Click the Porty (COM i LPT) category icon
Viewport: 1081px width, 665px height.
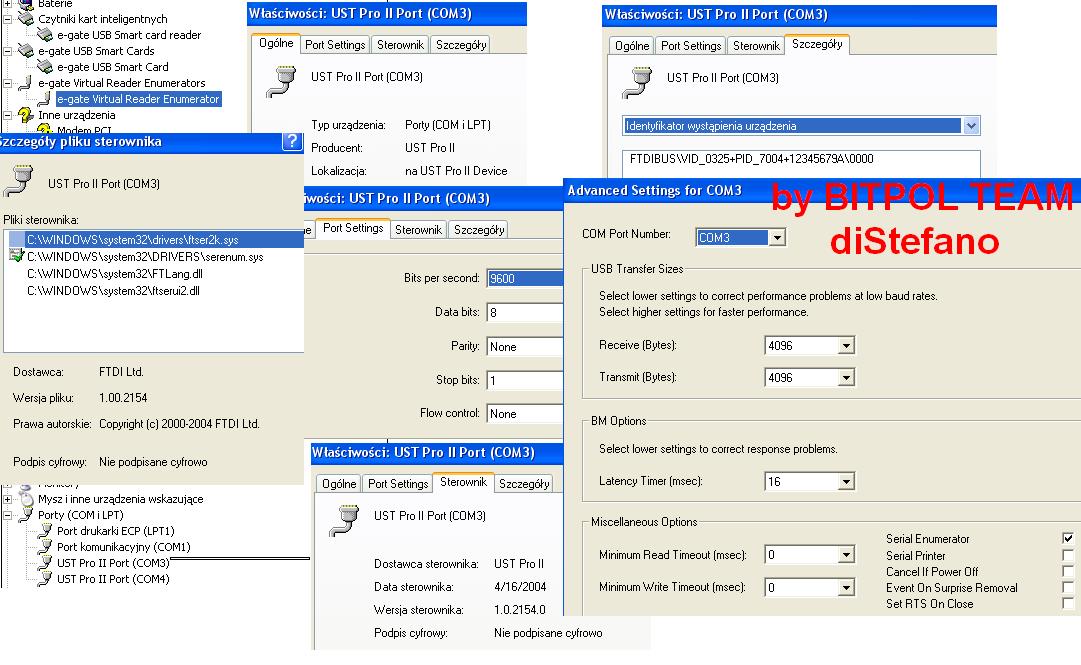(x=26, y=515)
